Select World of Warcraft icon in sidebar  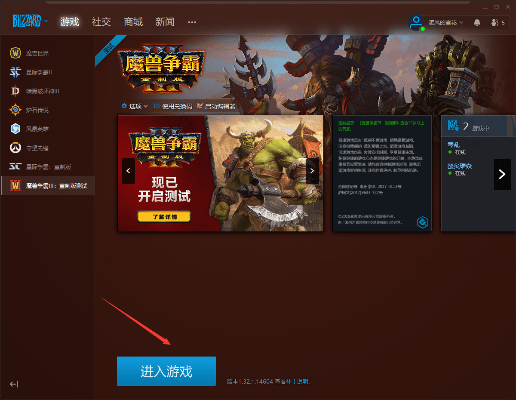pos(15,53)
